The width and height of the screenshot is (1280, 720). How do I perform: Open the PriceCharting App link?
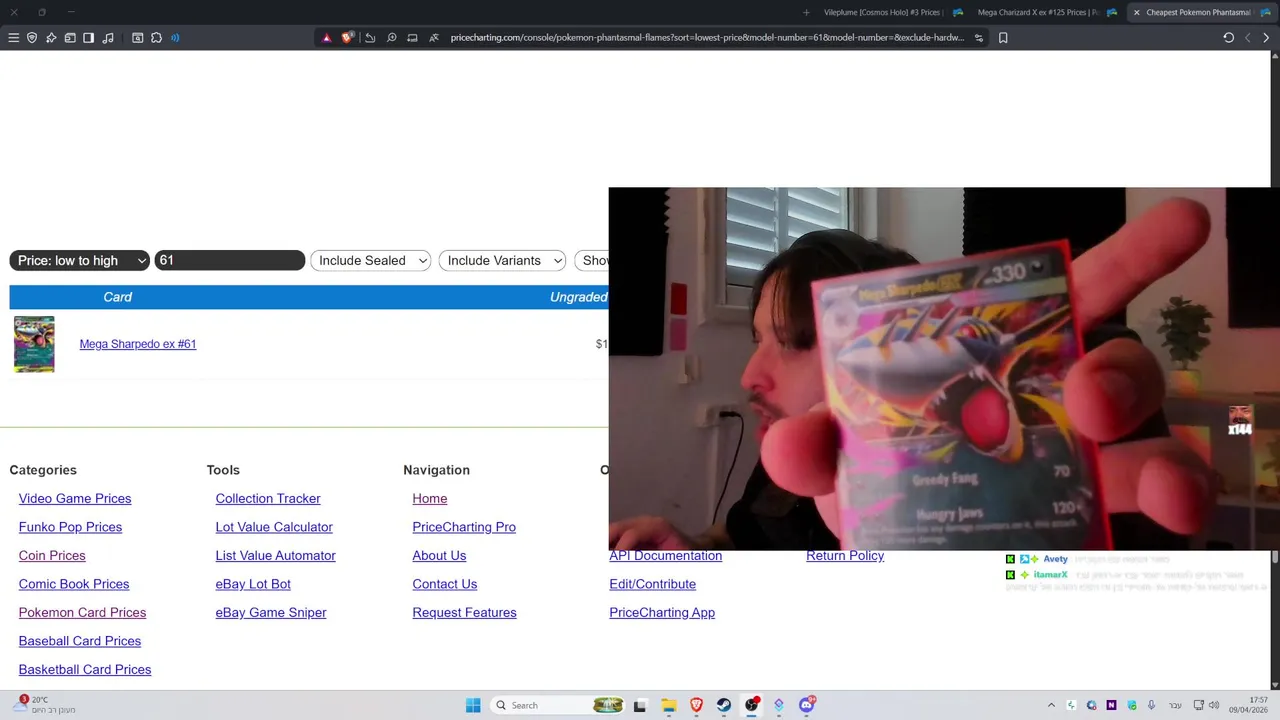click(x=662, y=612)
